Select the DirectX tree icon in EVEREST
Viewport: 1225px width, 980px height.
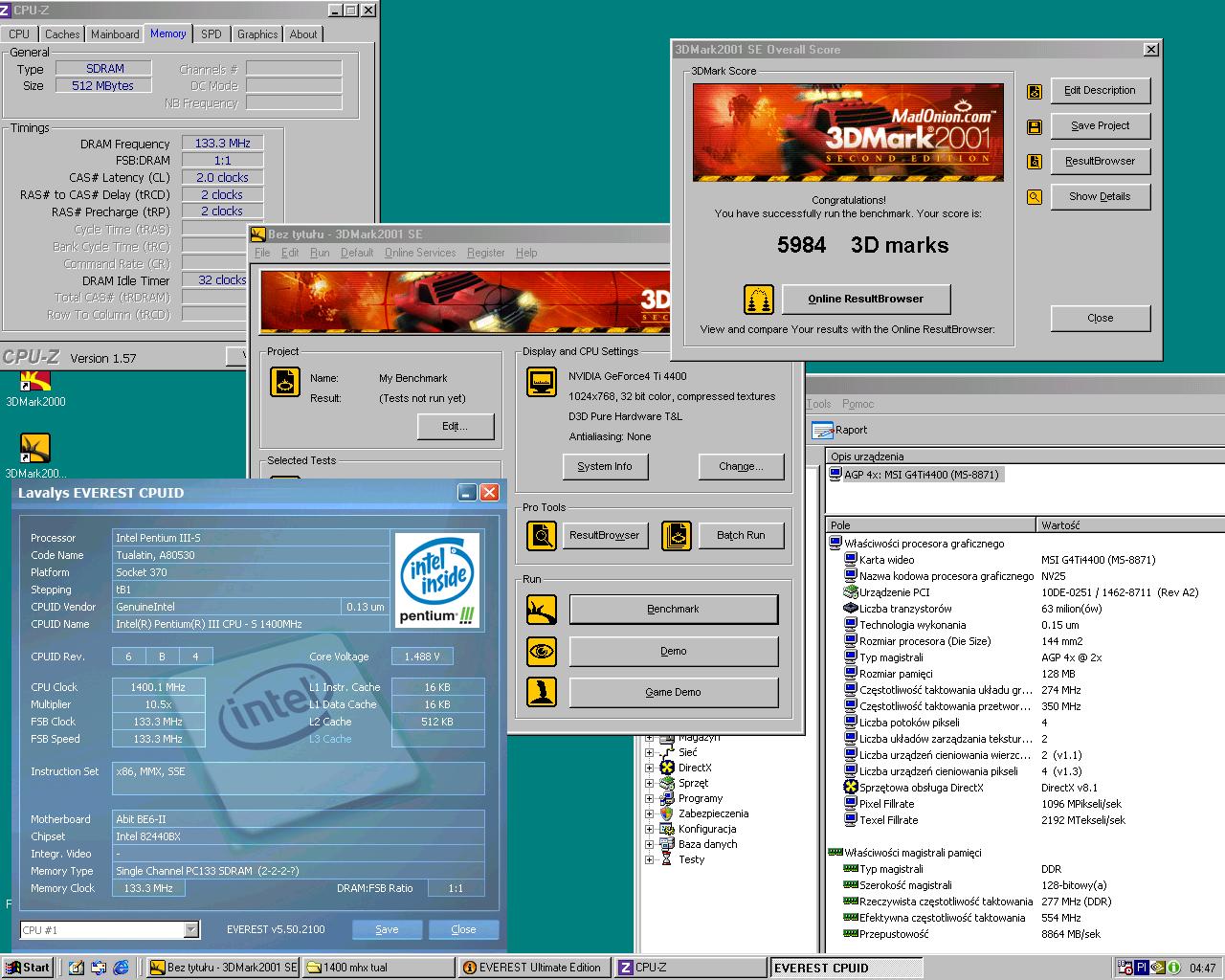pyautogui.click(x=667, y=768)
